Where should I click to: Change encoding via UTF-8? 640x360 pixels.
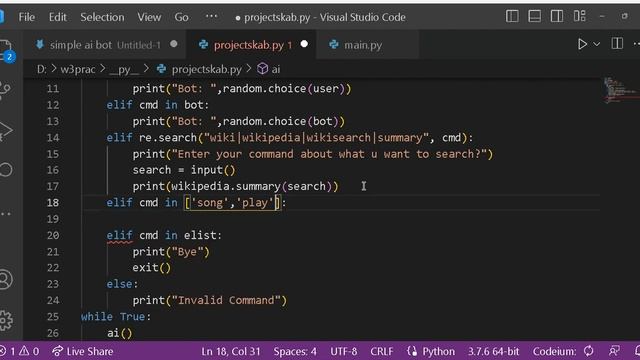(x=344, y=351)
